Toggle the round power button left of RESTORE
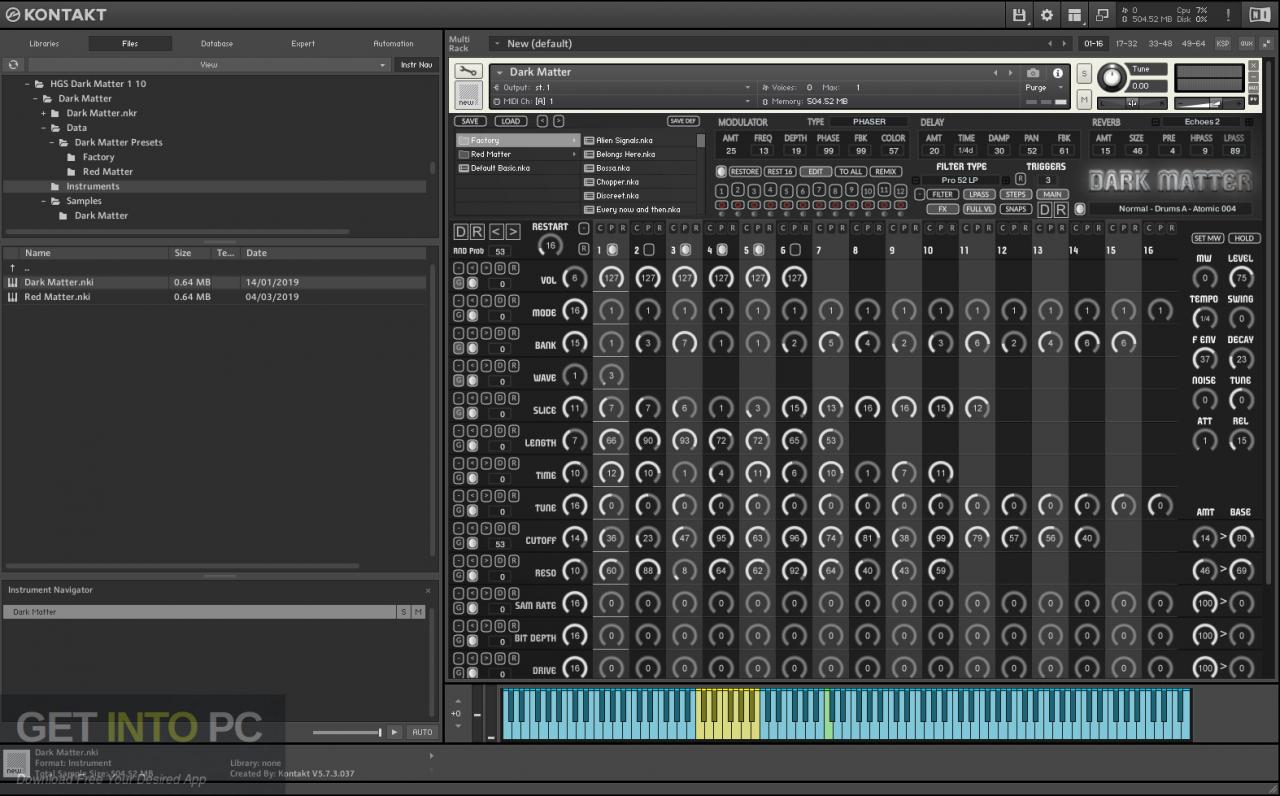The width and height of the screenshot is (1280, 796). (721, 172)
